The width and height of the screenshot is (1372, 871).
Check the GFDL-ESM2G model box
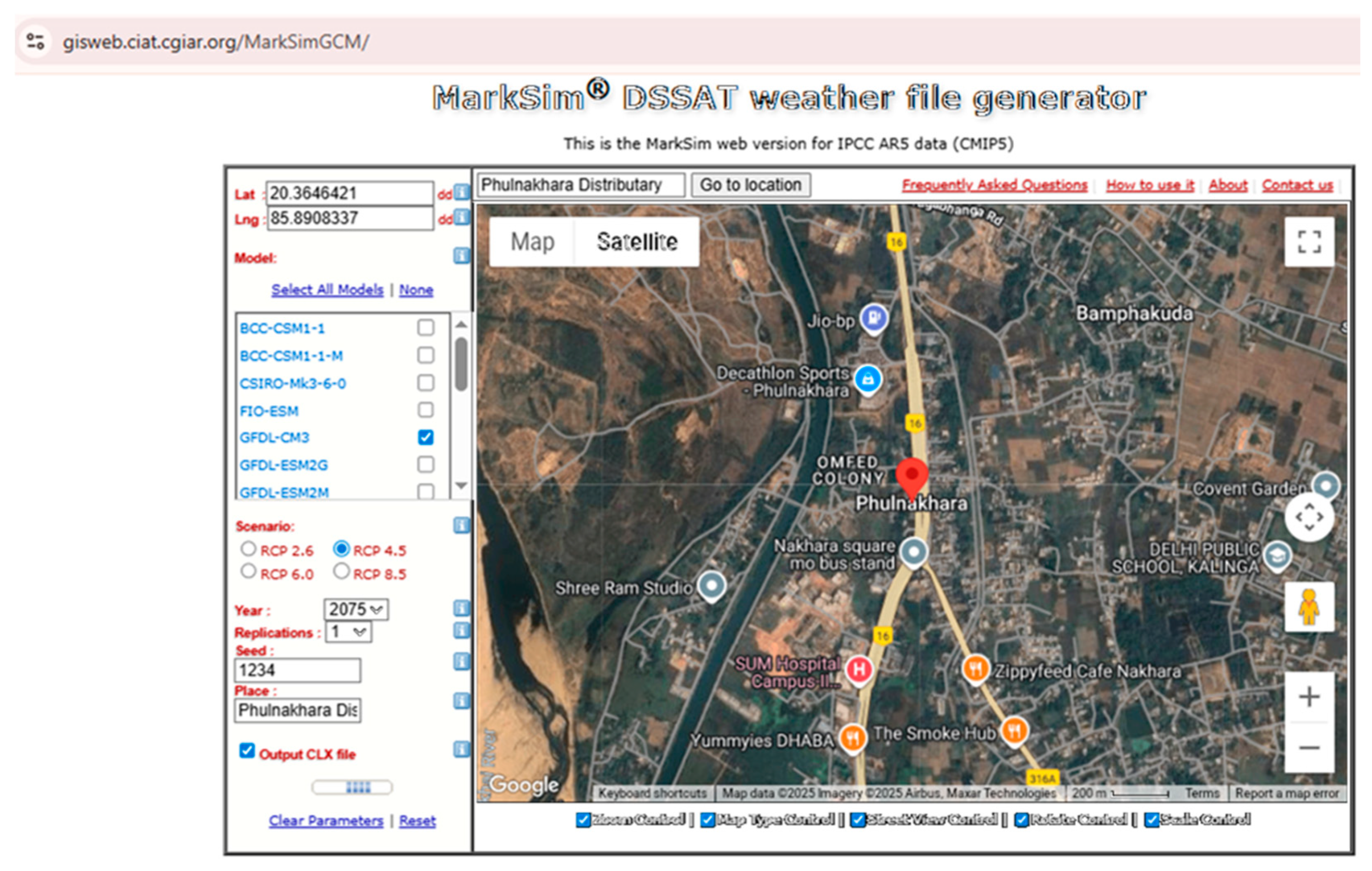(x=426, y=464)
